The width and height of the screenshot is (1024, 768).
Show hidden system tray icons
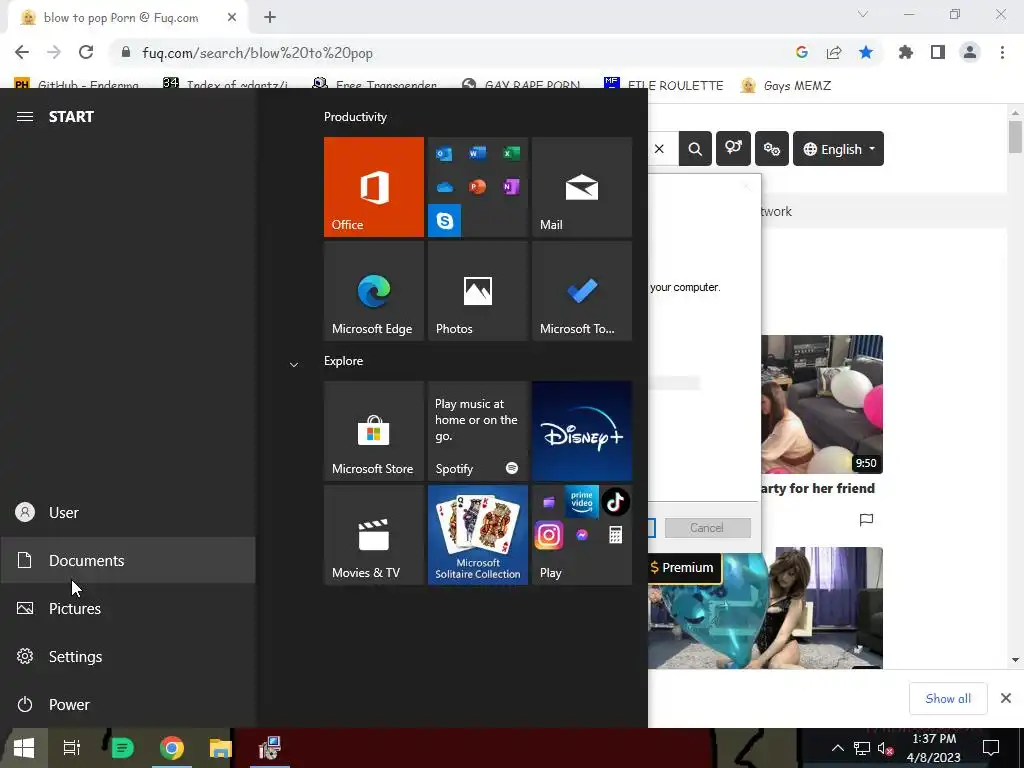[838, 748]
